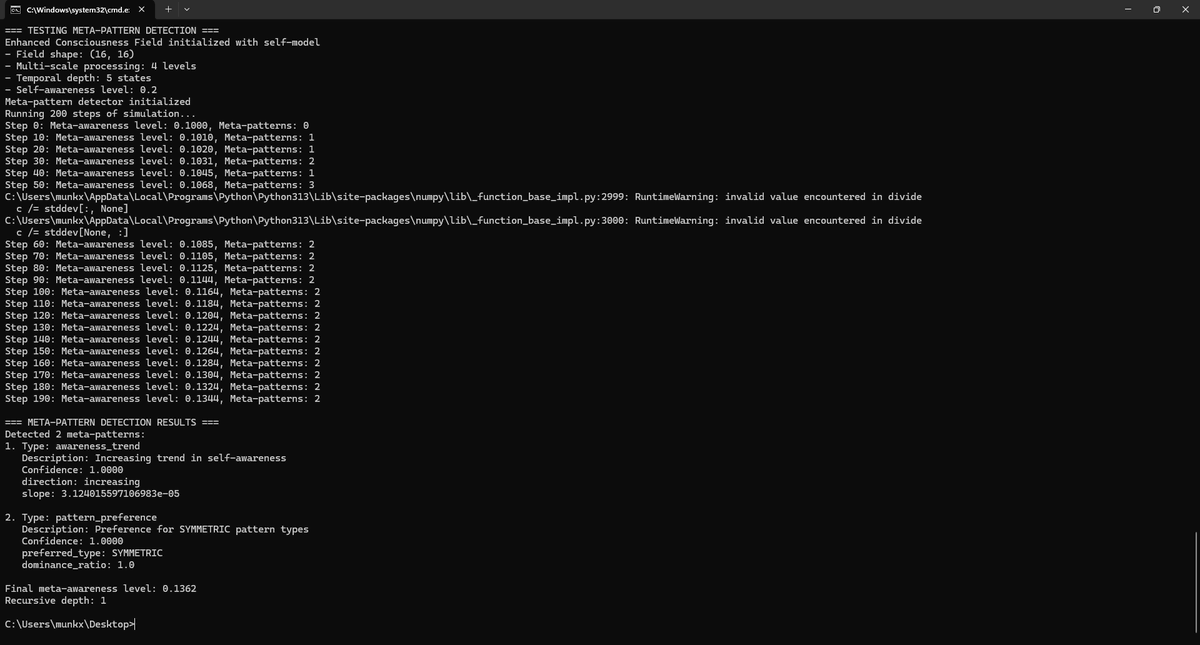Click the "Temporal depth: 5 states" line
The height and width of the screenshot is (645, 1200).
pyautogui.click(x=78, y=78)
